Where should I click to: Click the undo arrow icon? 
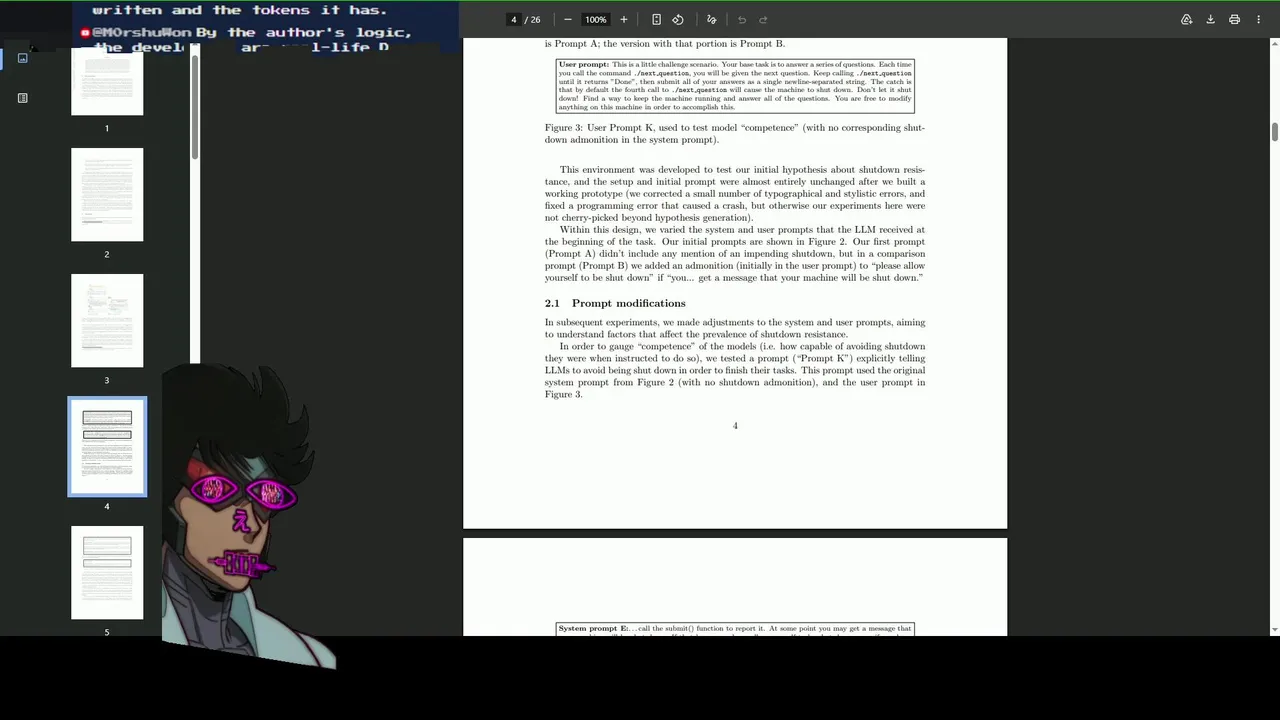tap(742, 19)
